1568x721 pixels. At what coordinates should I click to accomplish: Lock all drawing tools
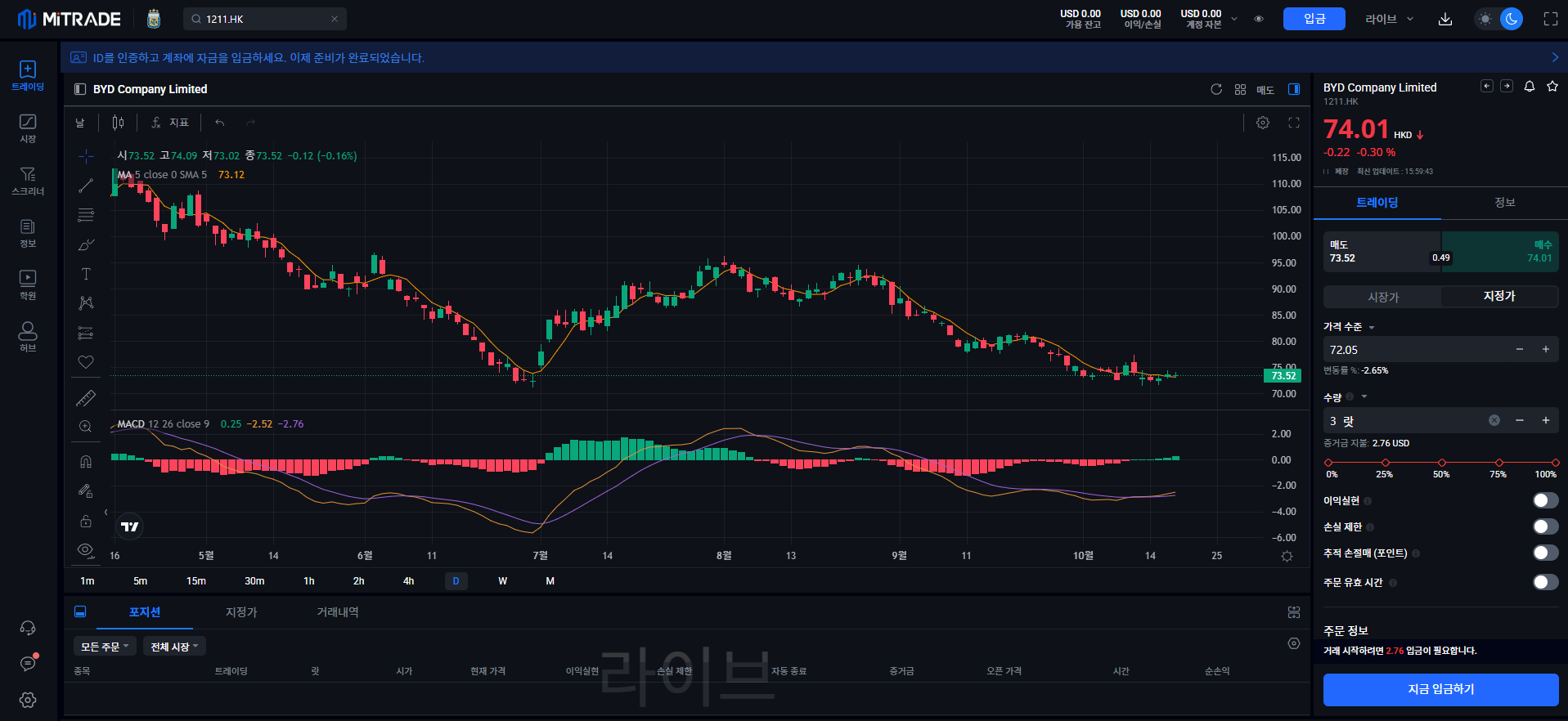point(86,521)
